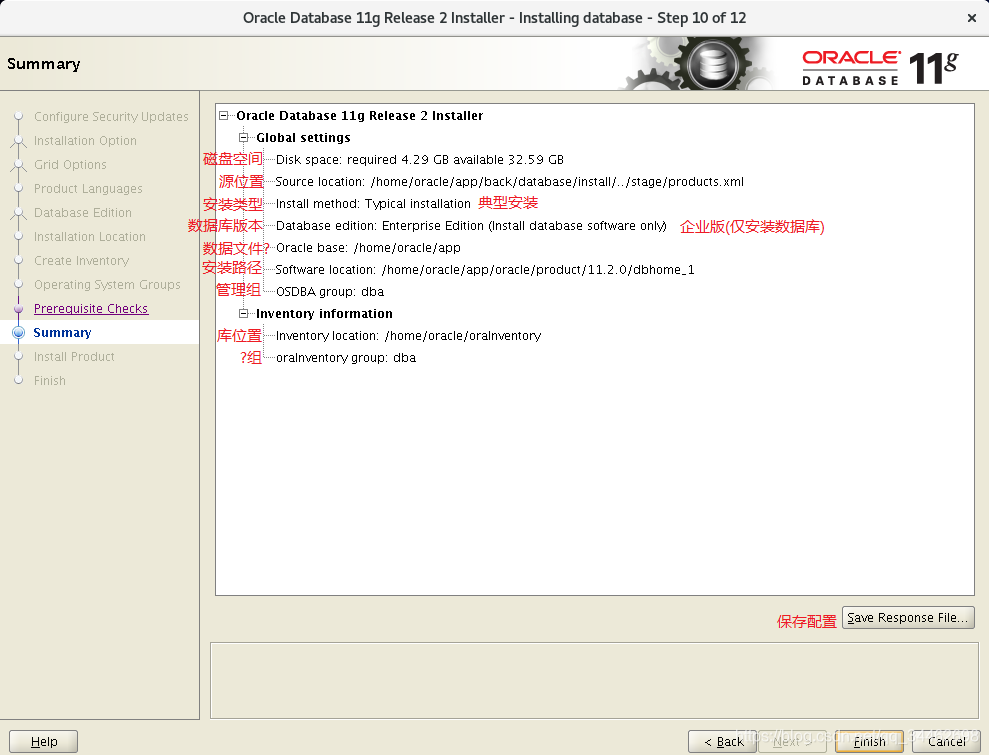
Task: Select Configure Security Updates step
Action: 111,117
